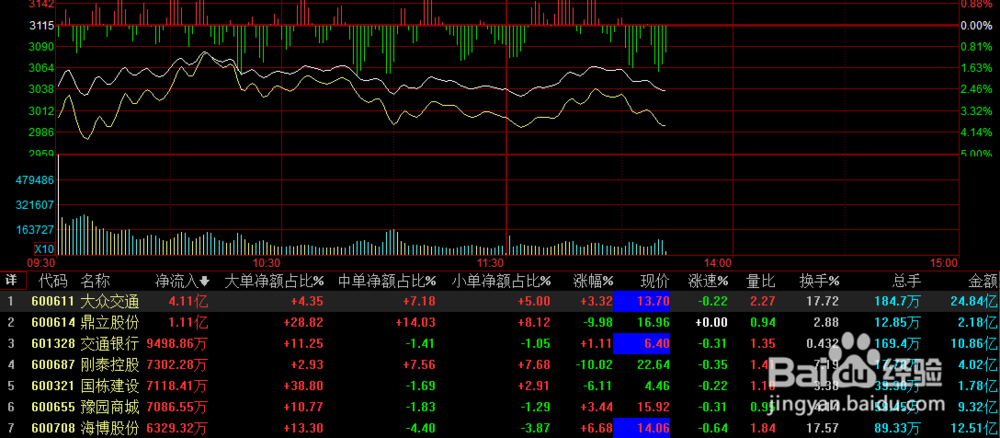The width and height of the screenshot is (1000, 438).
Task: Sort by 换手% column header
Action: coord(820,280)
